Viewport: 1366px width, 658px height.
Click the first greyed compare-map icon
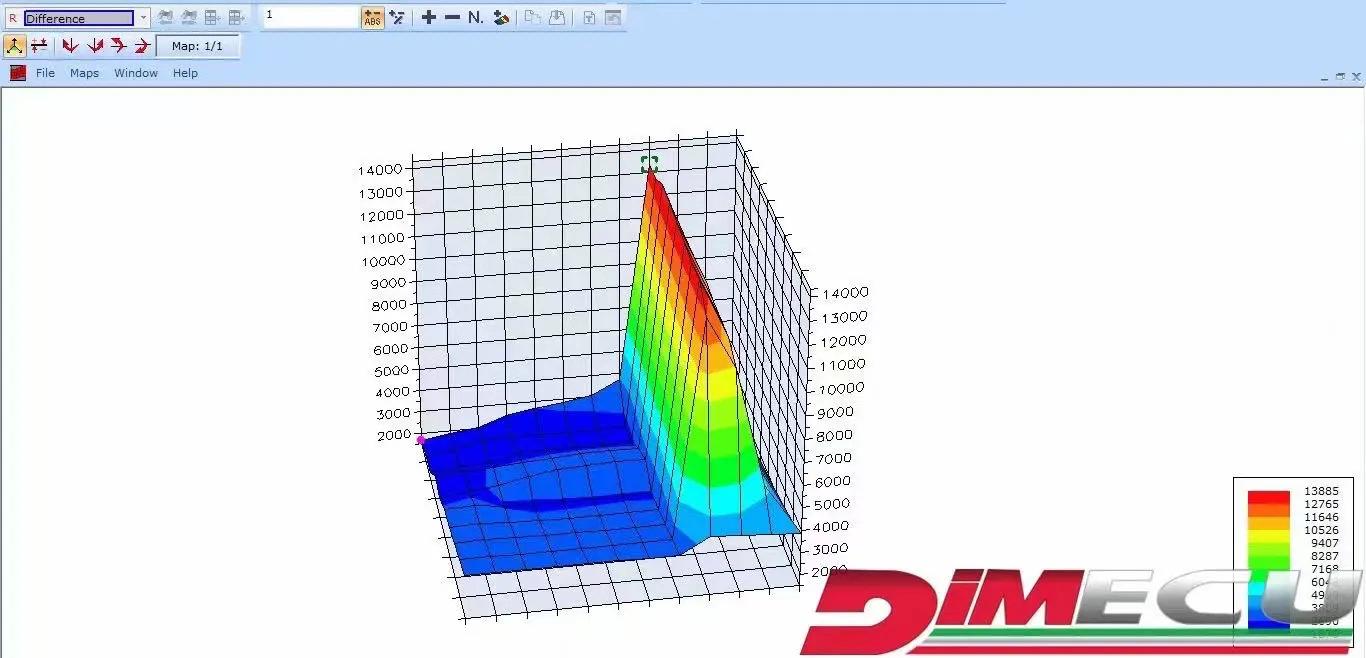coord(166,17)
